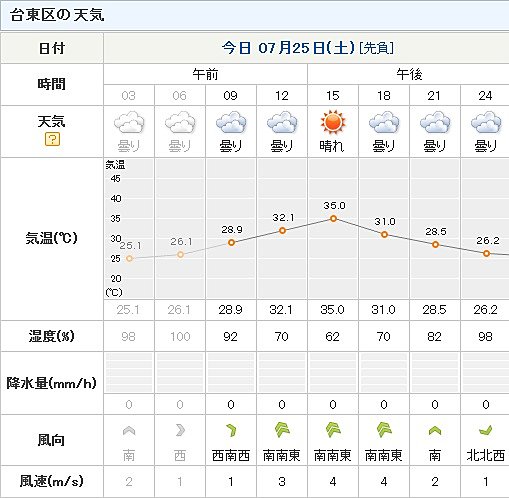Click the sunny icon for 15 o'clock
The width and height of the screenshot is (509, 498).
(333, 122)
